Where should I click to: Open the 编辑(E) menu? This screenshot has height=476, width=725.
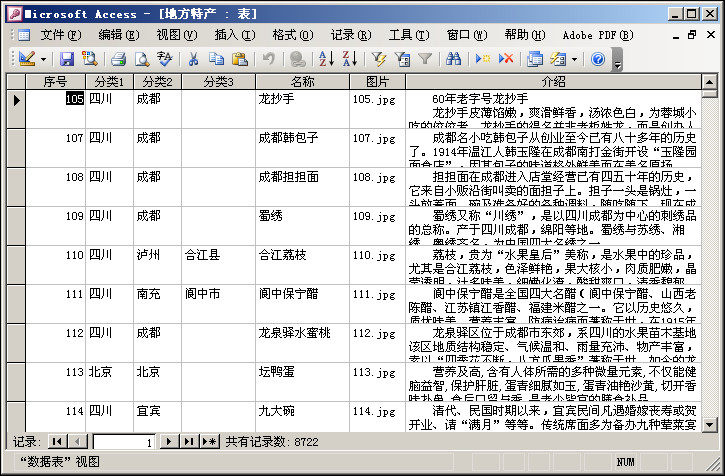118,35
